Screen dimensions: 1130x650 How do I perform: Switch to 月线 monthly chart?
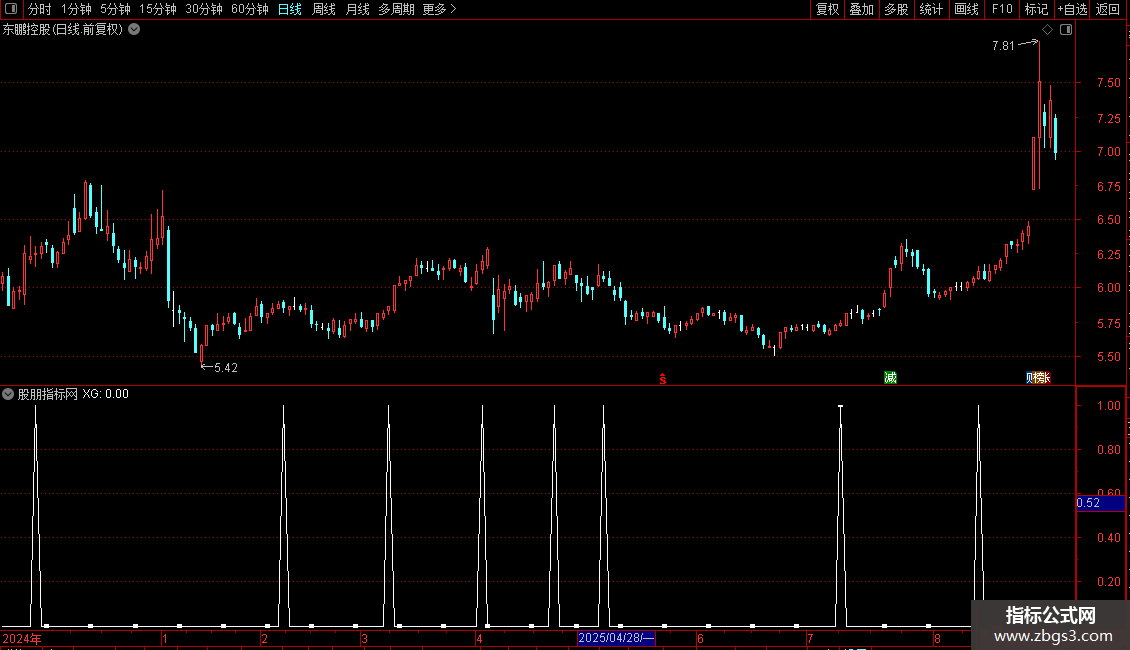[357, 9]
